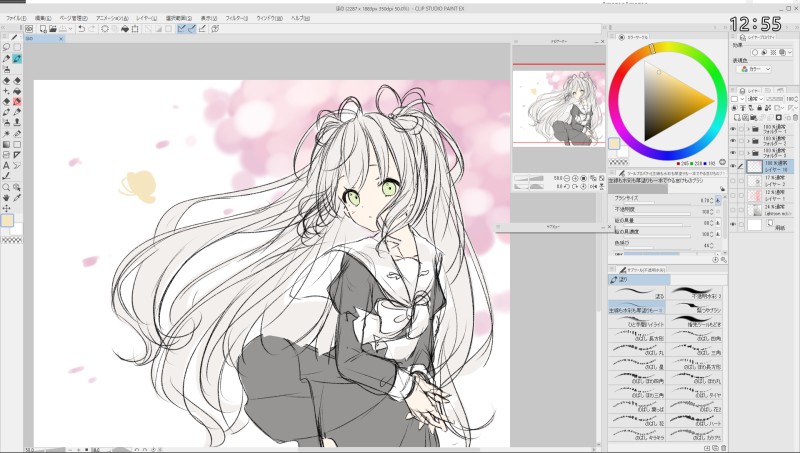Adjust brush size stepper arrows
The height and width of the screenshot is (453, 800).
click(711, 200)
